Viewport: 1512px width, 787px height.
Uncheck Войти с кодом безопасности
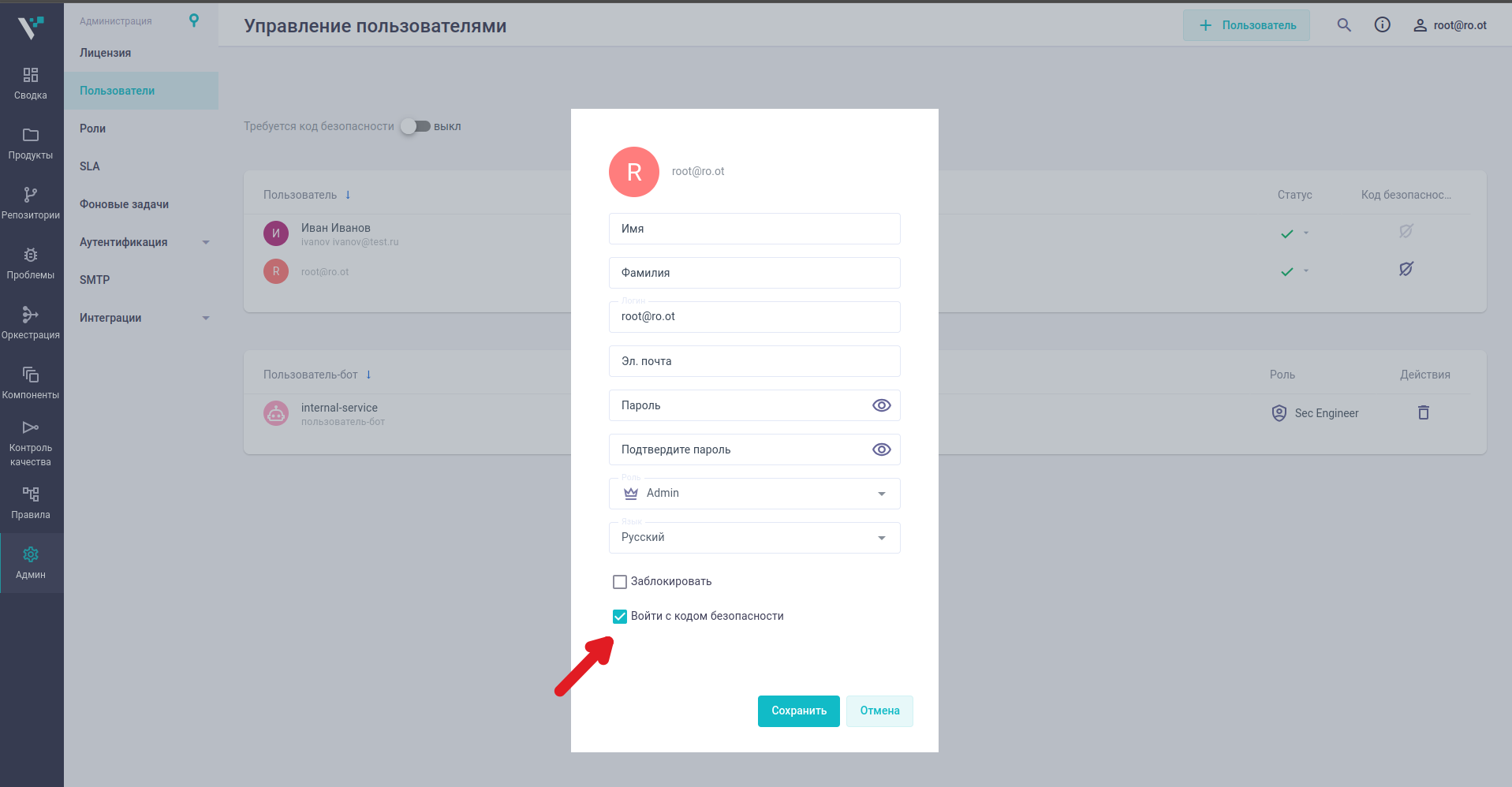(x=620, y=617)
